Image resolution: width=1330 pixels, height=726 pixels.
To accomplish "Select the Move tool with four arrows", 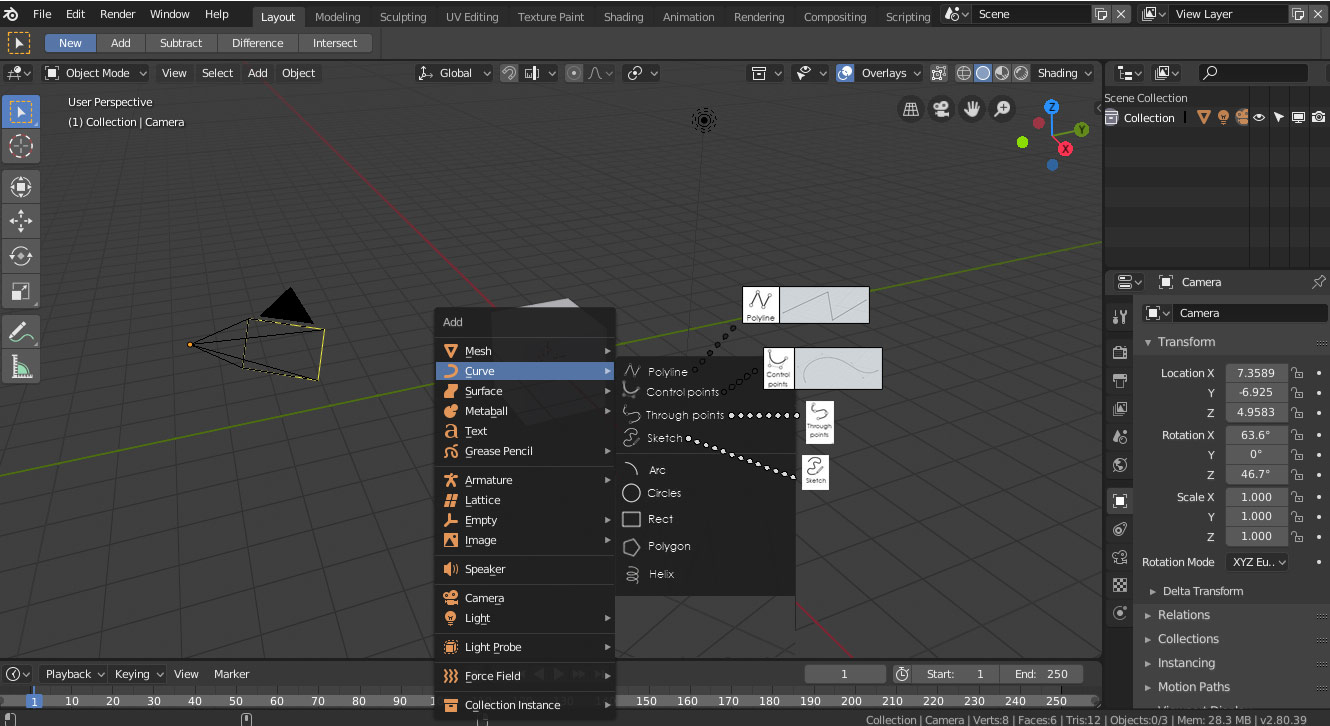I will [x=20, y=220].
